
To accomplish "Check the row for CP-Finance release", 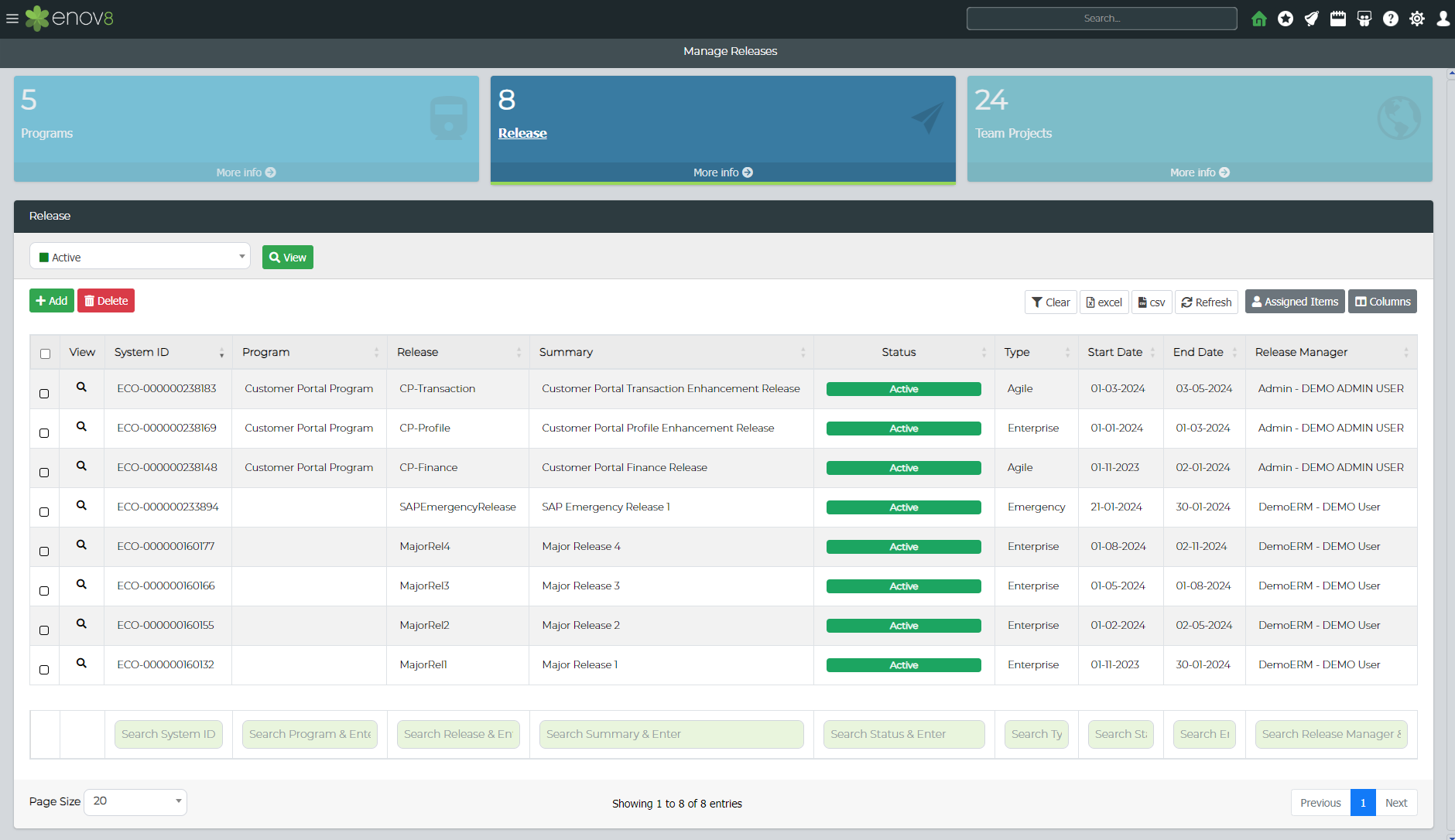I will (x=44, y=473).
